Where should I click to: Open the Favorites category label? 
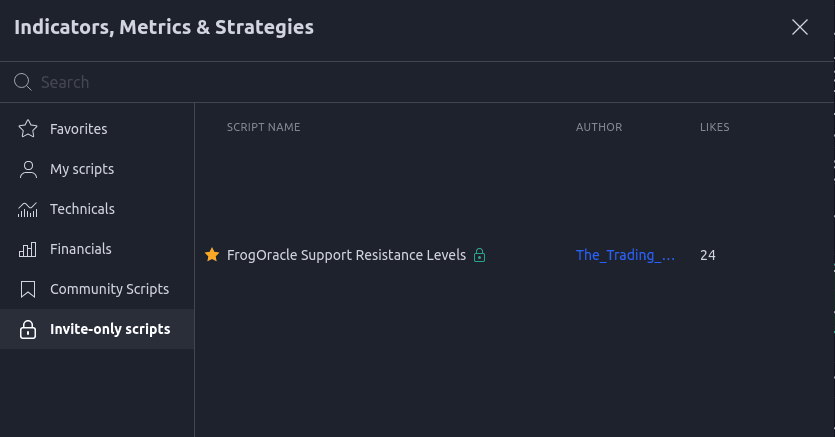[x=79, y=129]
